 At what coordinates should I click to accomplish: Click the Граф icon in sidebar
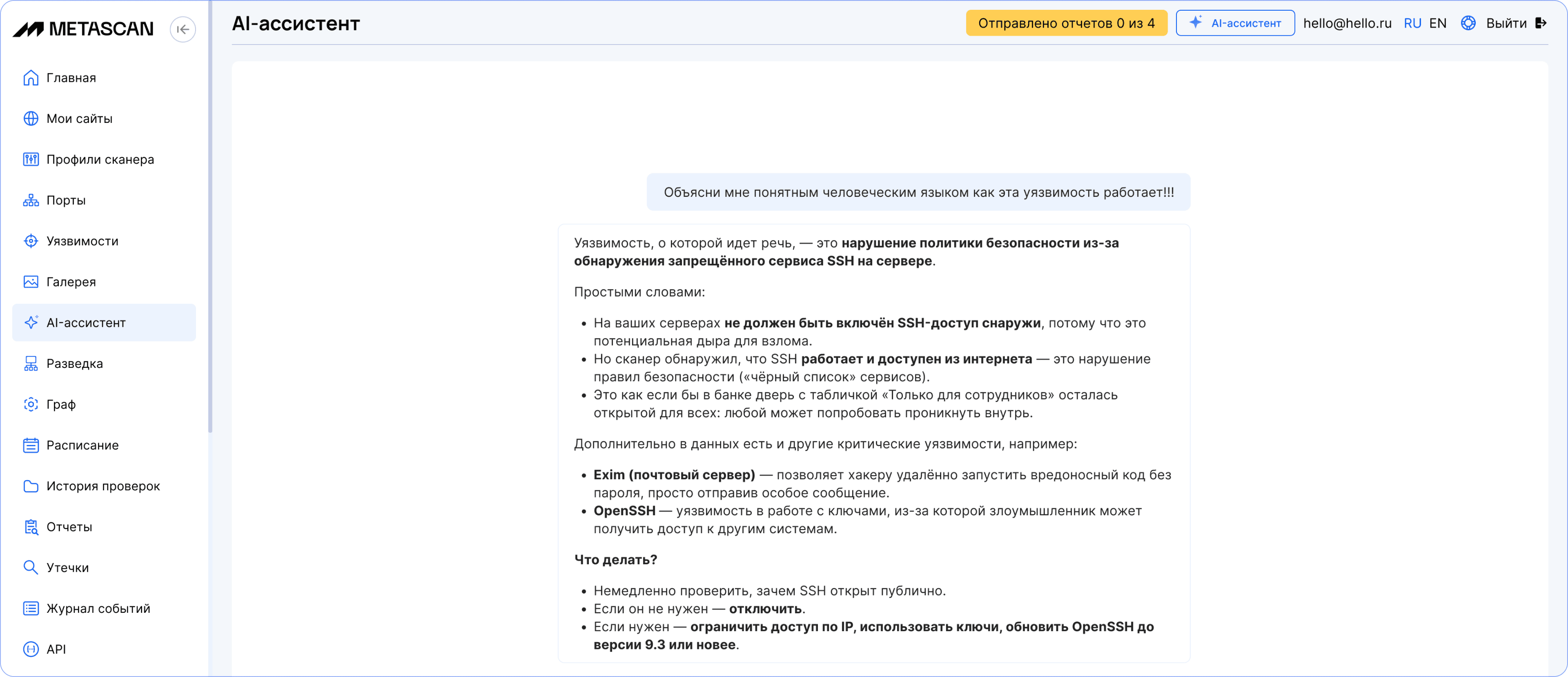point(30,404)
